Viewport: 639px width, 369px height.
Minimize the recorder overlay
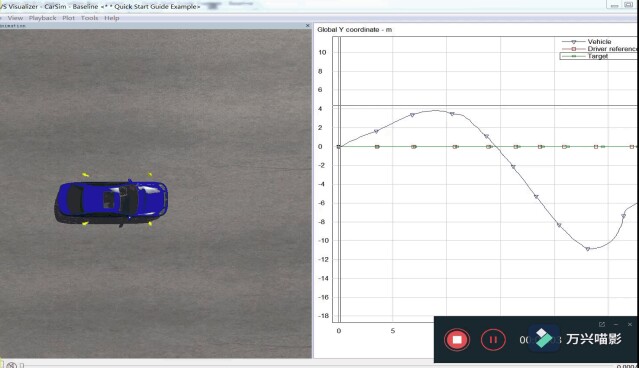tap(616, 325)
